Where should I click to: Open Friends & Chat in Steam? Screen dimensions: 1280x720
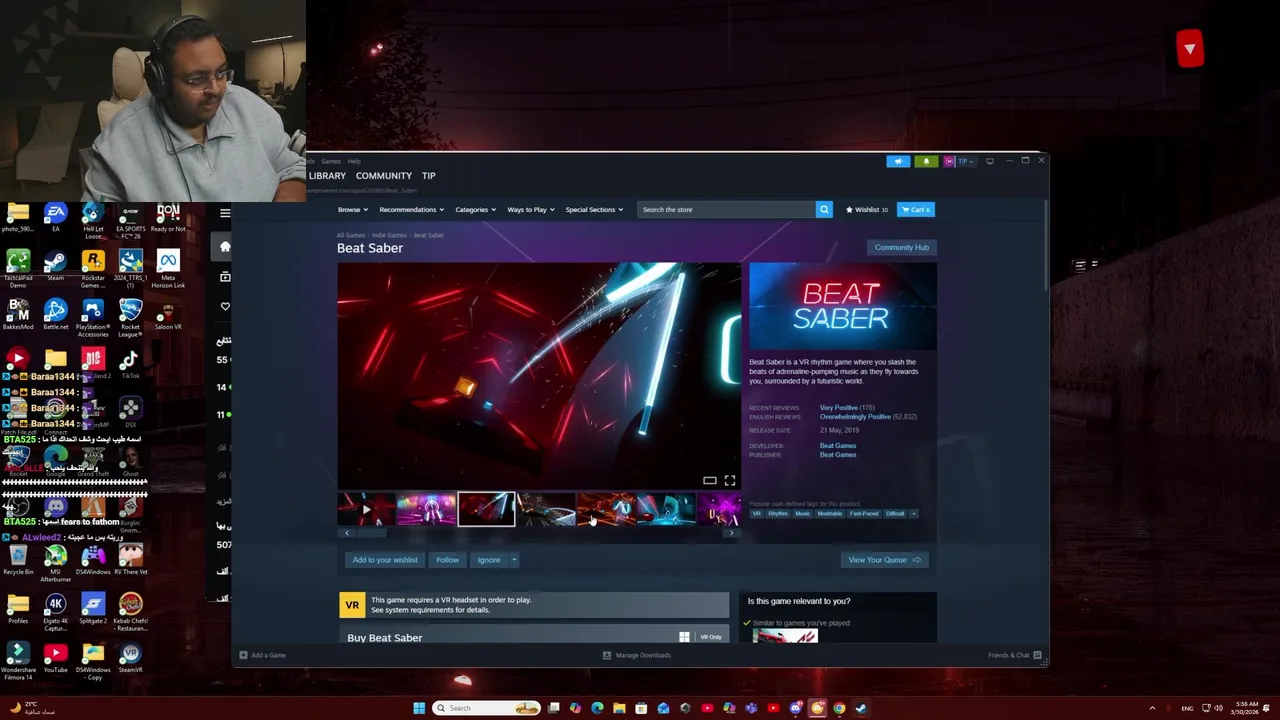[x=1015, y=655]
